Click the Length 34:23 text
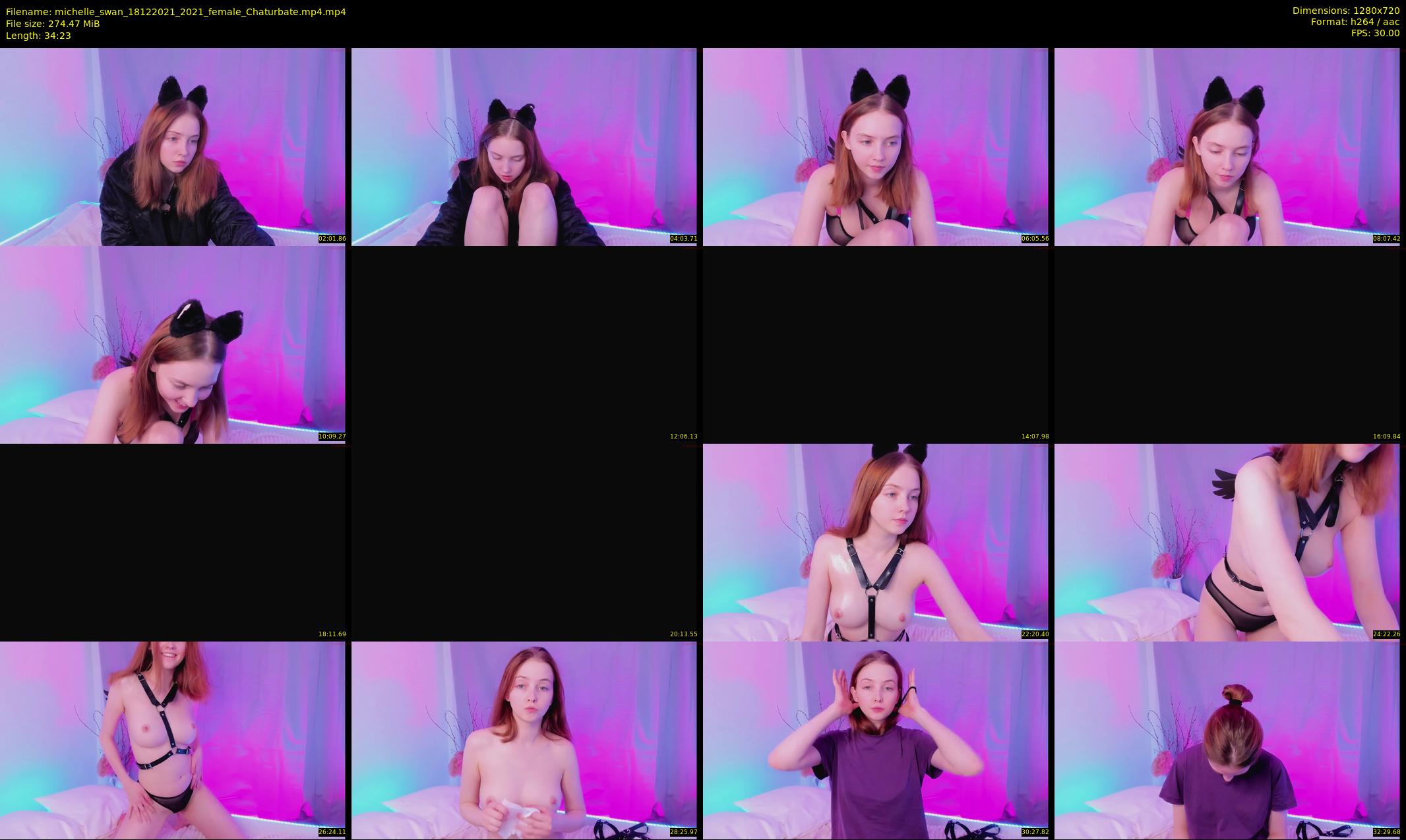The height and width of the screenshot is (840, 1406). [38, 36]
